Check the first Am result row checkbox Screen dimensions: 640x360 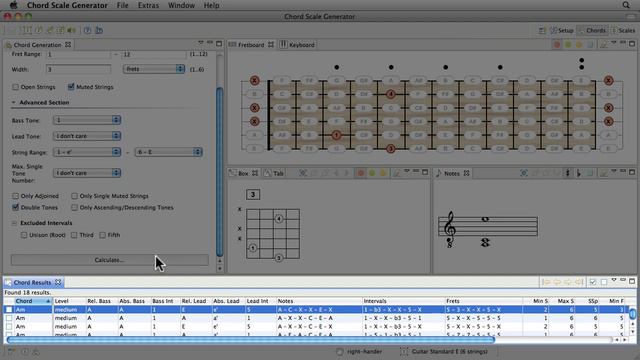point(9,309)
